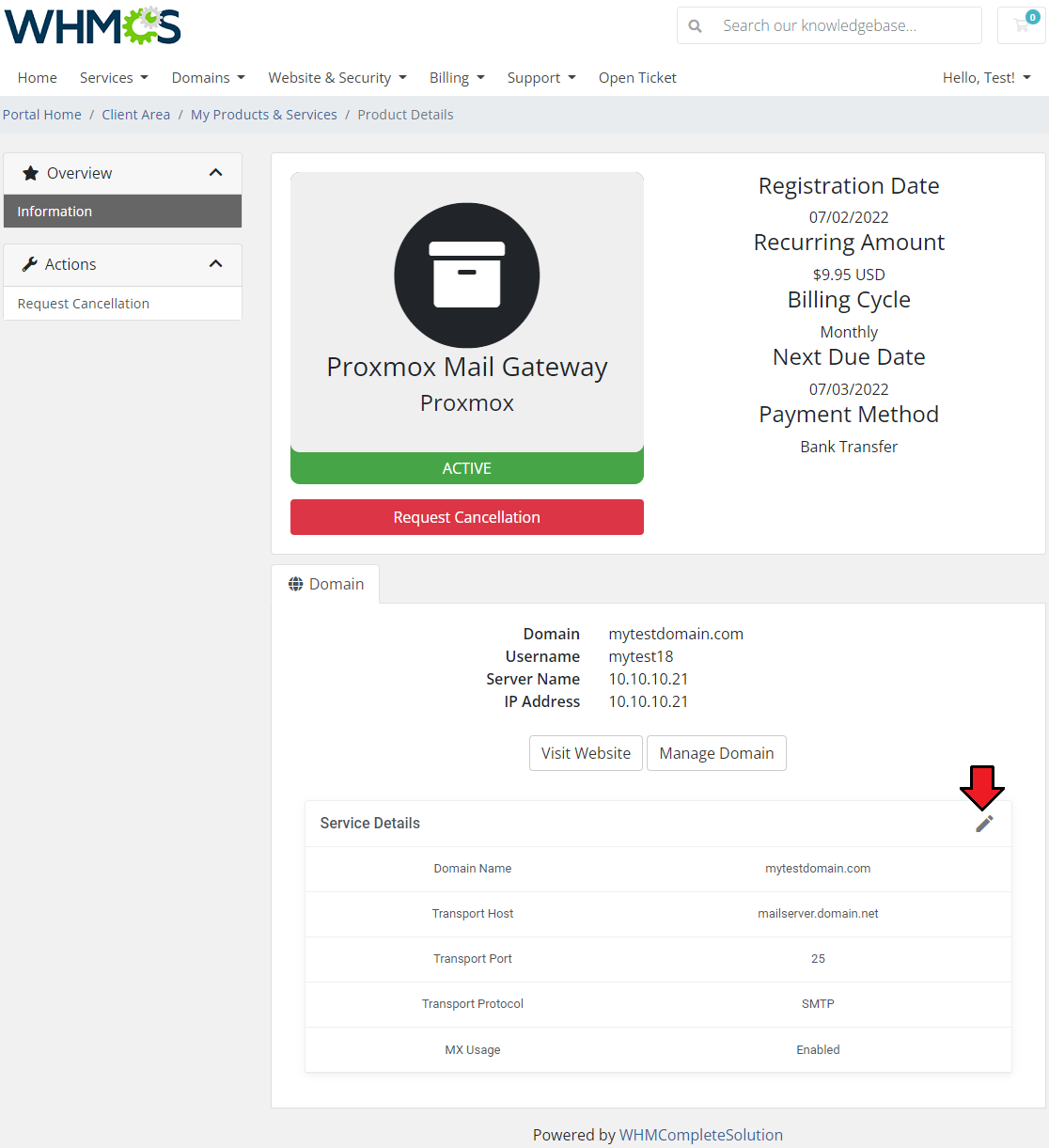
Task: Click the archive box product icon
Action: [467, 275]
